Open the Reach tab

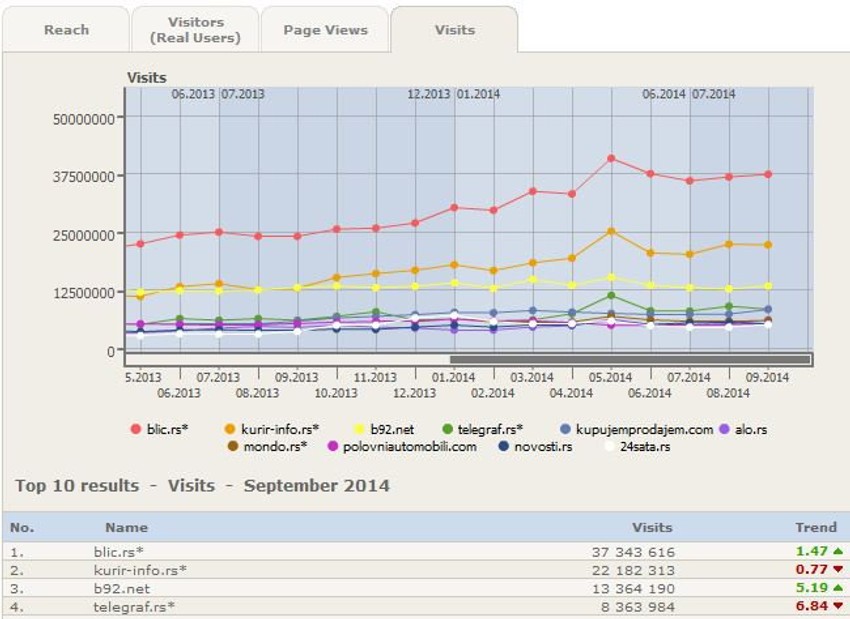click(66, 30)
